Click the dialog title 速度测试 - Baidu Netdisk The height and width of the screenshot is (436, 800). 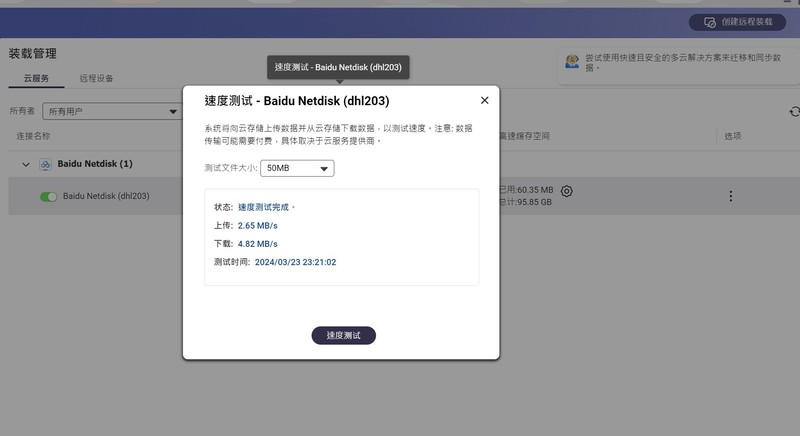click(x=297, y=101)
